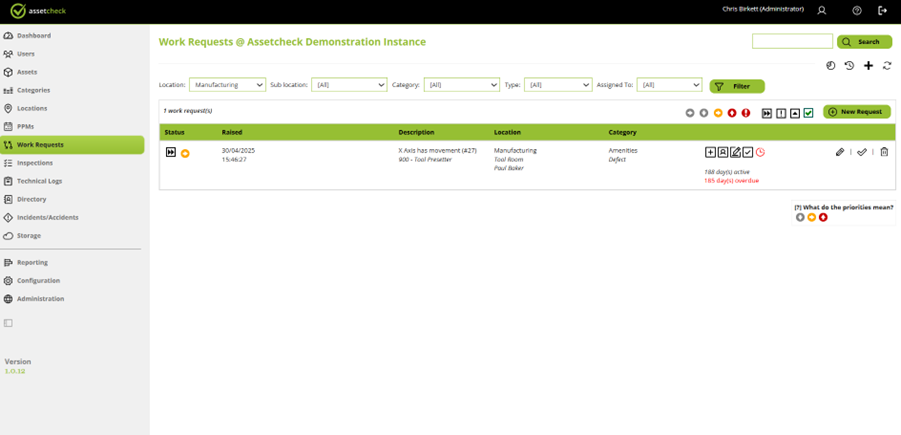Open the Assets sidebar menu item
This screenshot has height=435, width=901.
tap(27, 72)
